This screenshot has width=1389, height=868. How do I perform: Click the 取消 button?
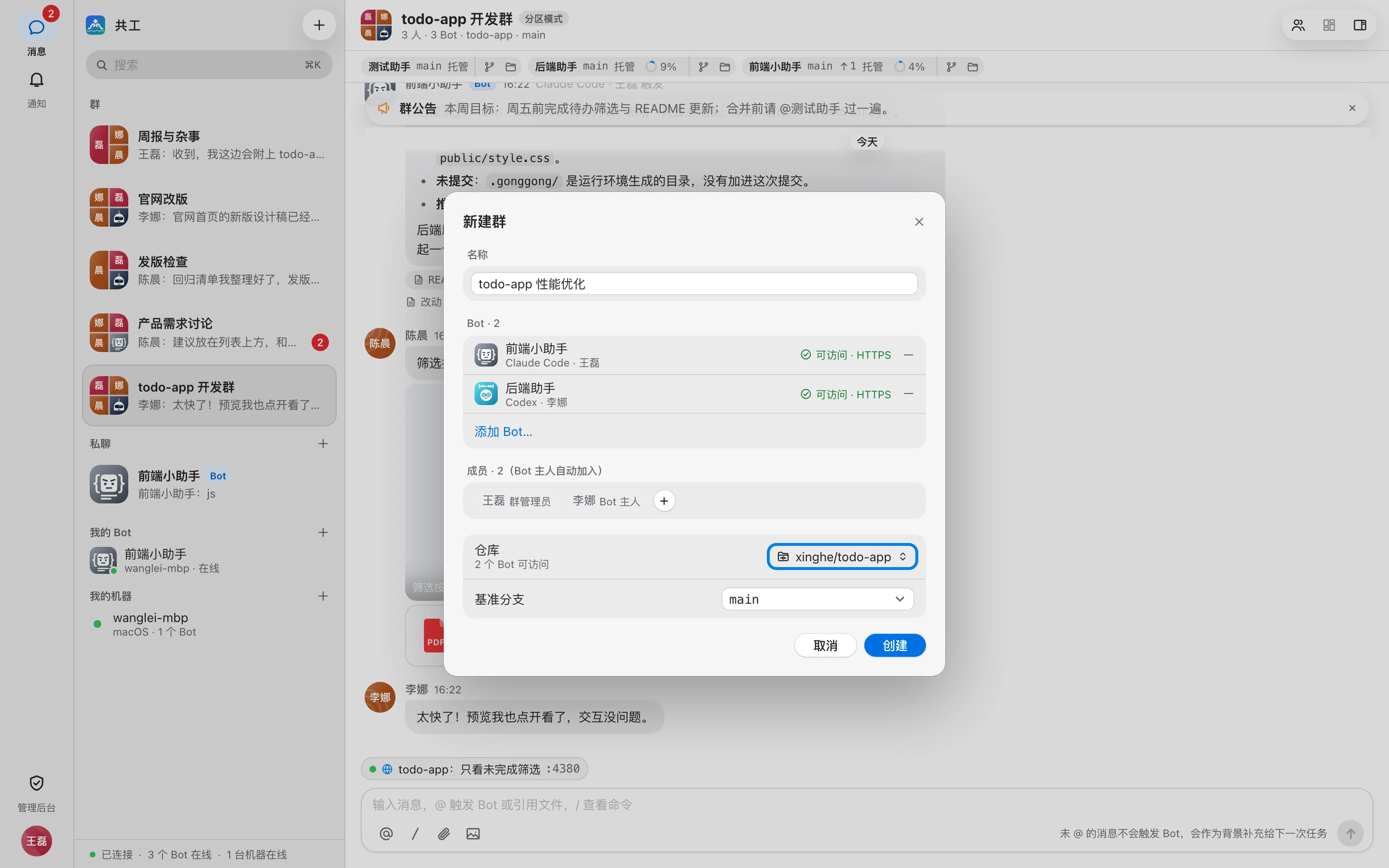[825, 645]
